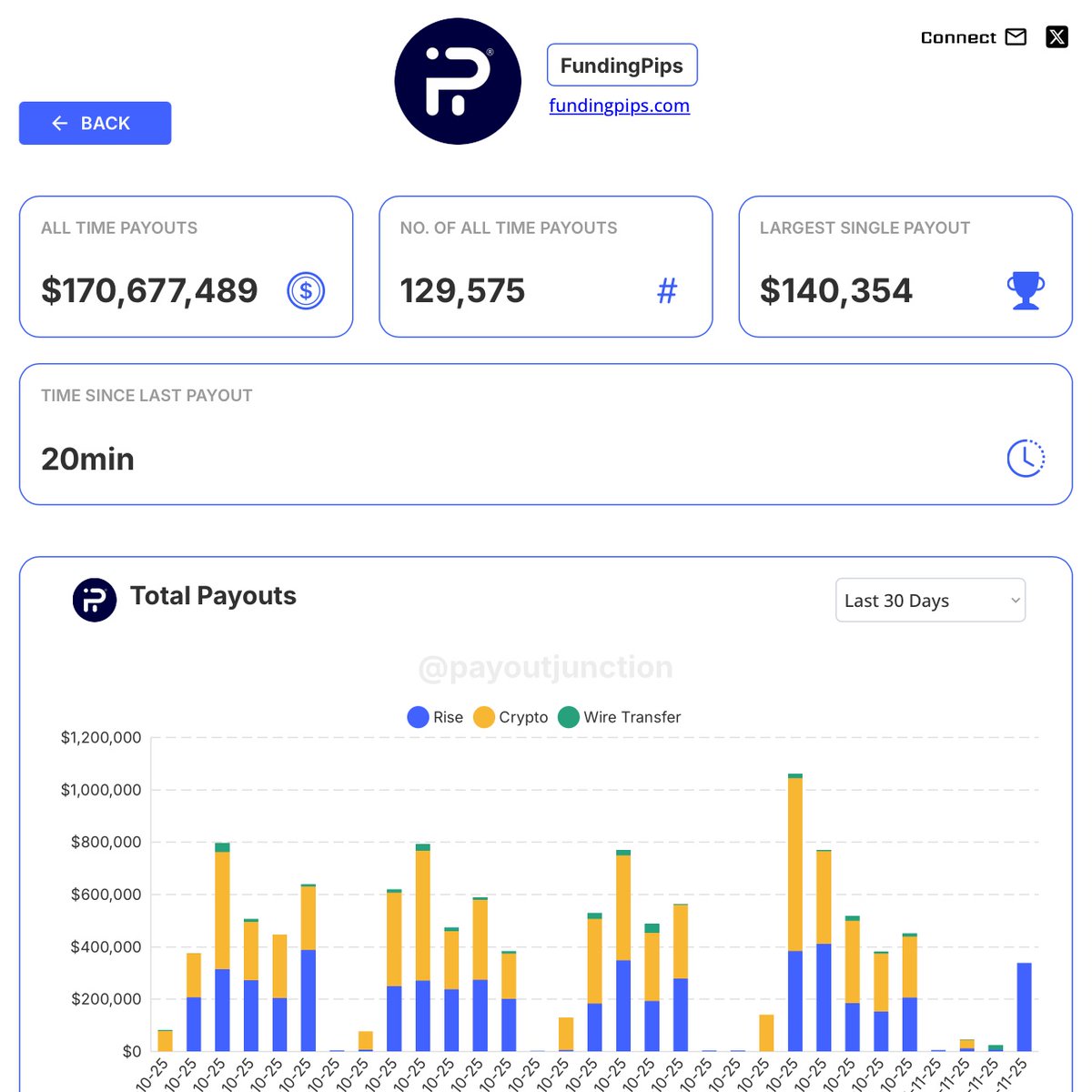
Task: Click the $200,000 axis label
Action: [x=106, y=999]
